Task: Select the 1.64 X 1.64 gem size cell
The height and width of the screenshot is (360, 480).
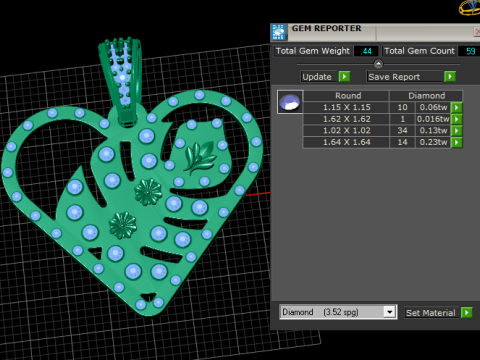Action: [346, 142]
